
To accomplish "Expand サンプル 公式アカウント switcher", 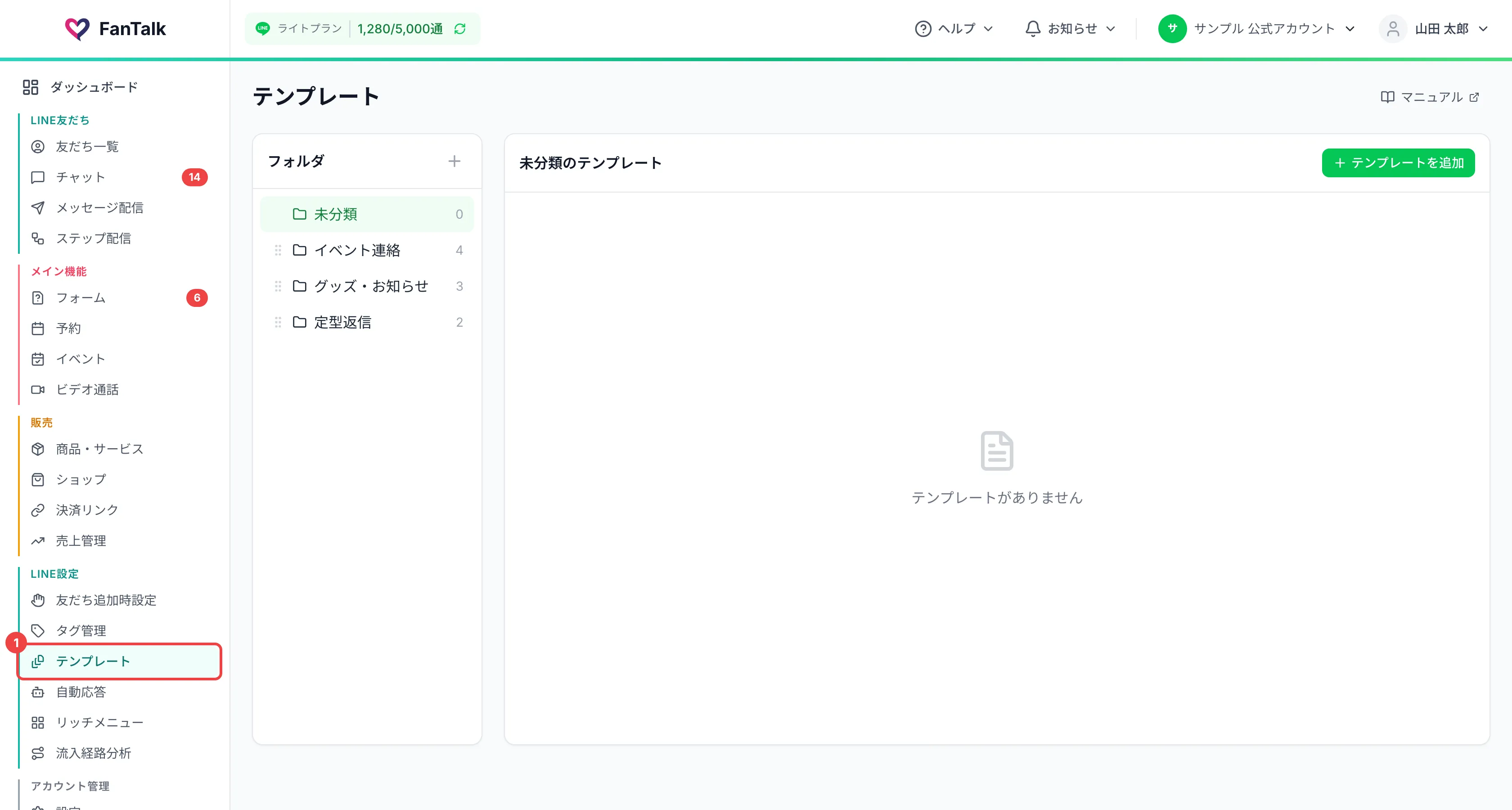I will pos(1257,29).
